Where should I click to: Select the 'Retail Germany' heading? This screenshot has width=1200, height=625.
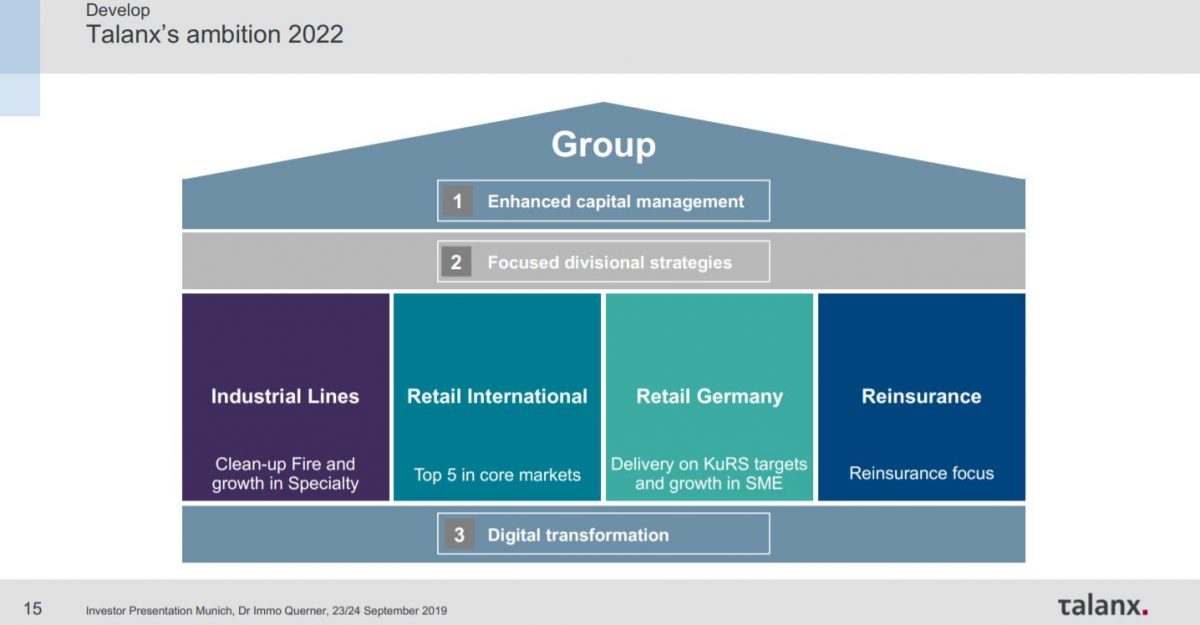click(709, 396)
